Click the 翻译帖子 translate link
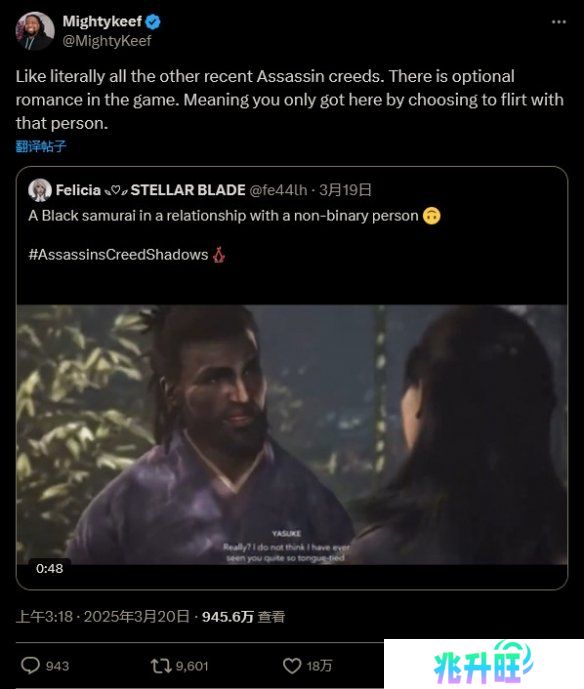The image size is (584, 689). (x=41, y=146)
